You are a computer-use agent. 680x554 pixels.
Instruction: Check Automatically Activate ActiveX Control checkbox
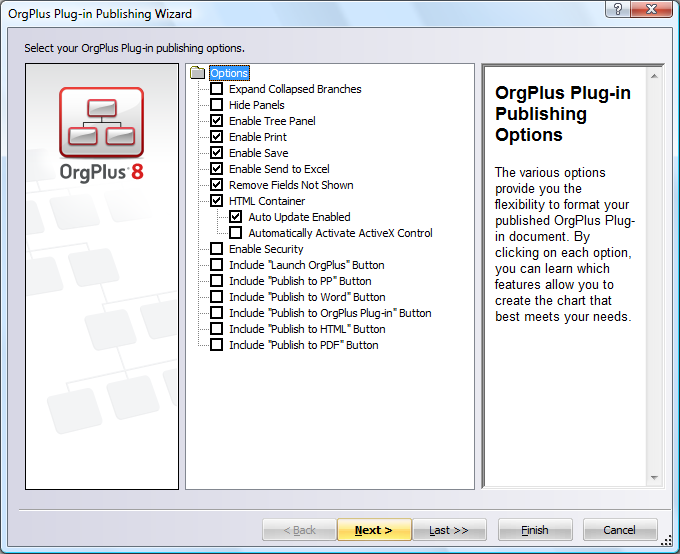(x=235, y=233)
